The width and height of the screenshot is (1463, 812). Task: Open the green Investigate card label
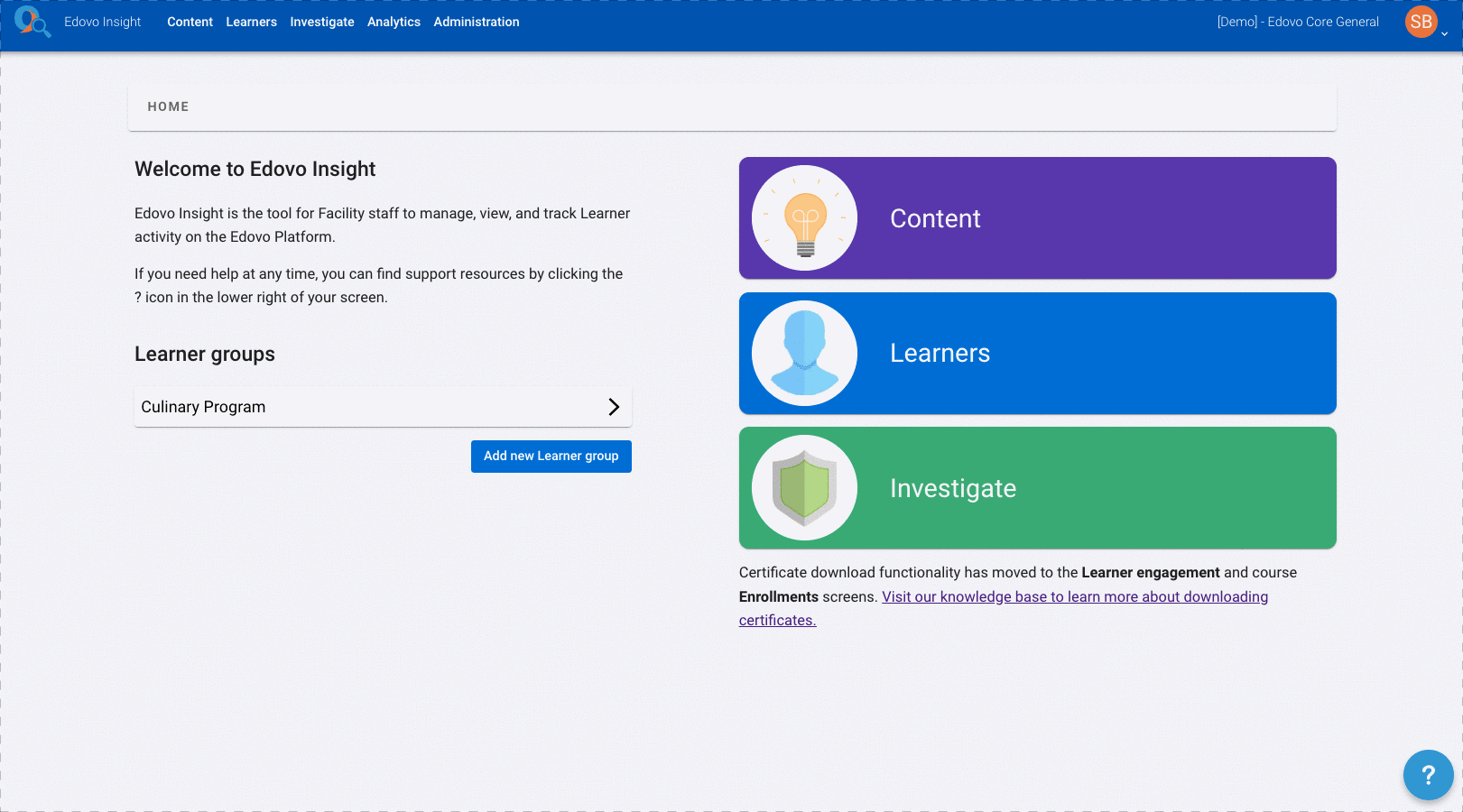[x=953, y=488]
